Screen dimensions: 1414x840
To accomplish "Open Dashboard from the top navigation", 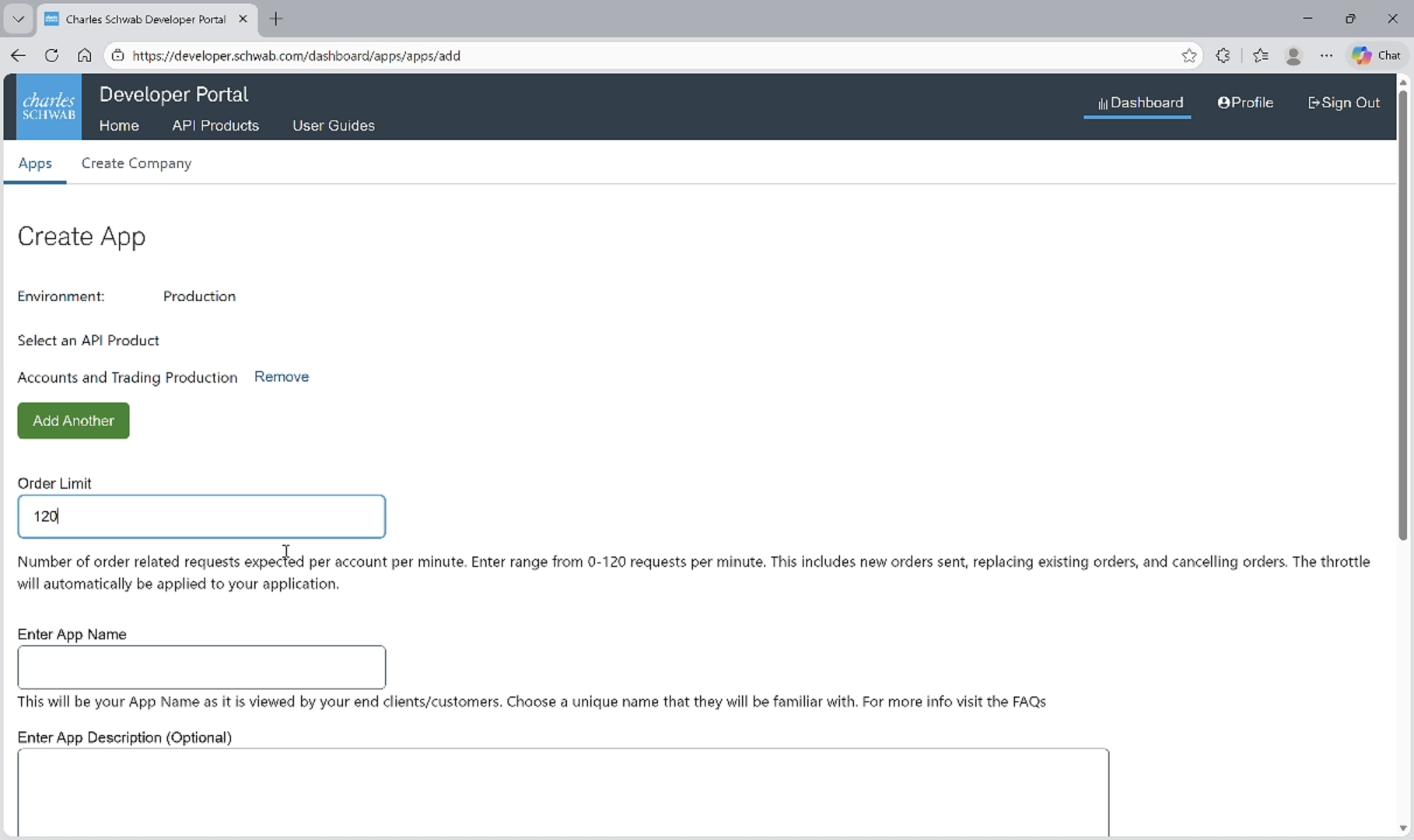I will [x=1138, y=102].
